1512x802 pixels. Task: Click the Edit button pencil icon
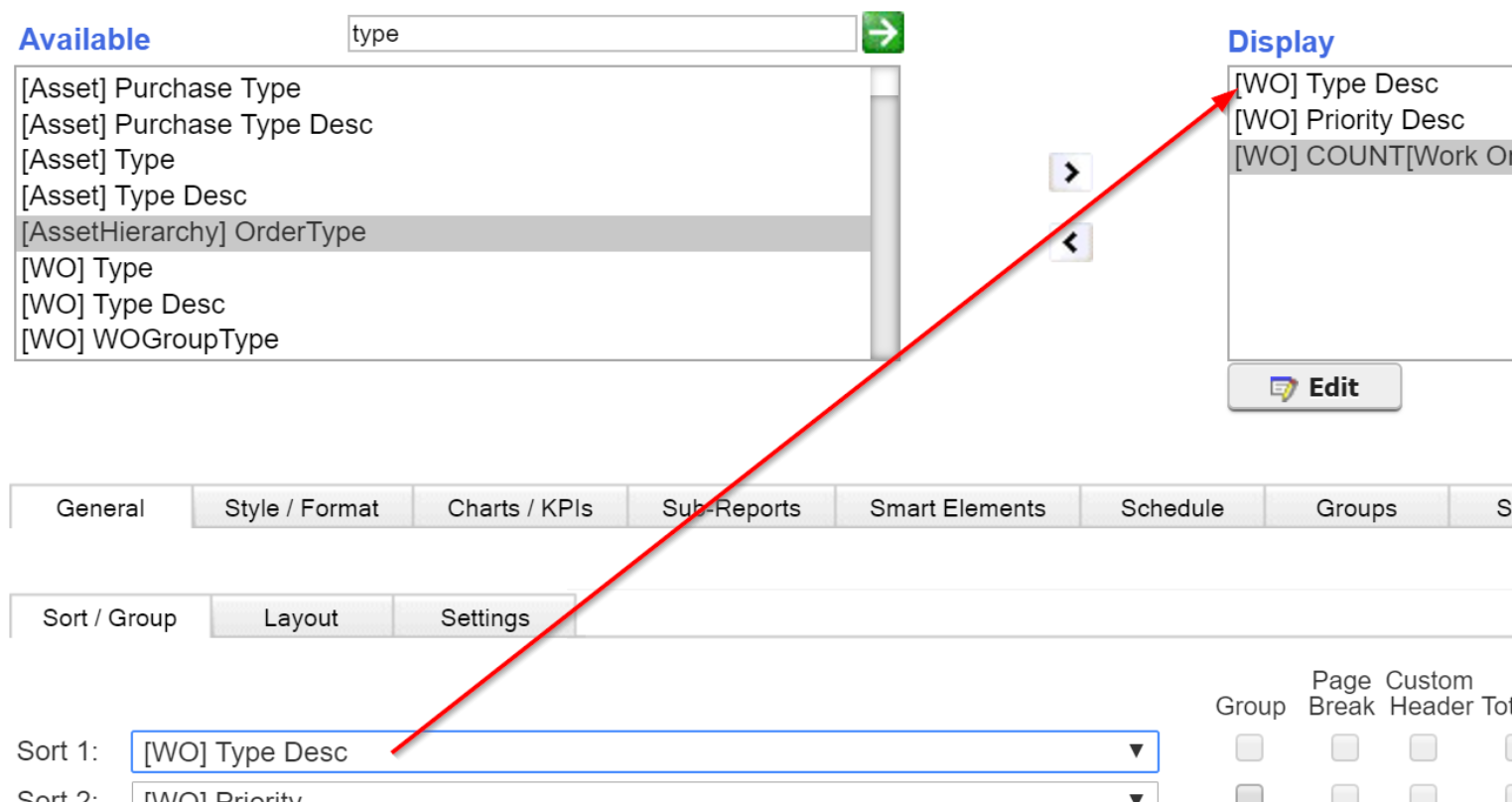1283,388
